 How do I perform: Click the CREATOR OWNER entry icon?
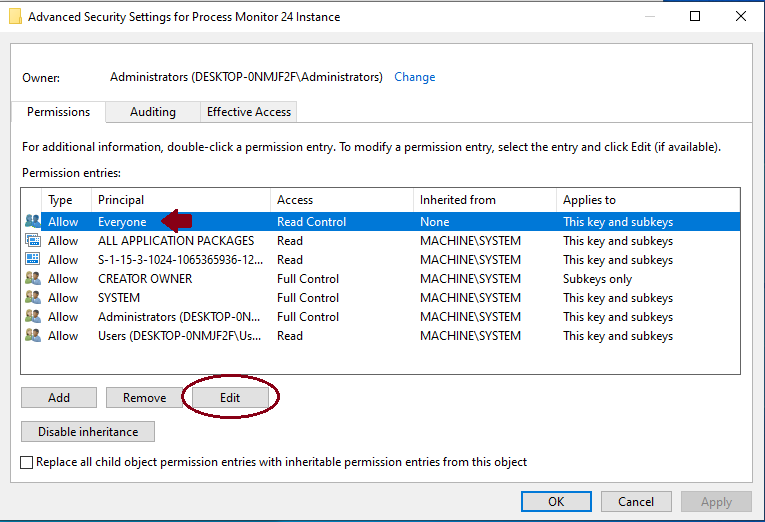[x=32, y=279]
